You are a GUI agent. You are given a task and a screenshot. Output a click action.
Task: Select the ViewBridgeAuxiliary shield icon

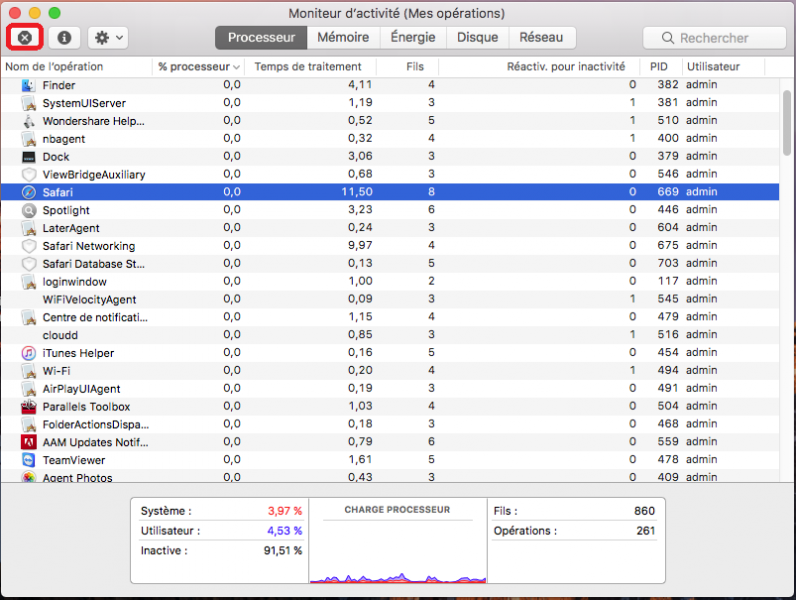pyautogui.click(x=28, y=174)
